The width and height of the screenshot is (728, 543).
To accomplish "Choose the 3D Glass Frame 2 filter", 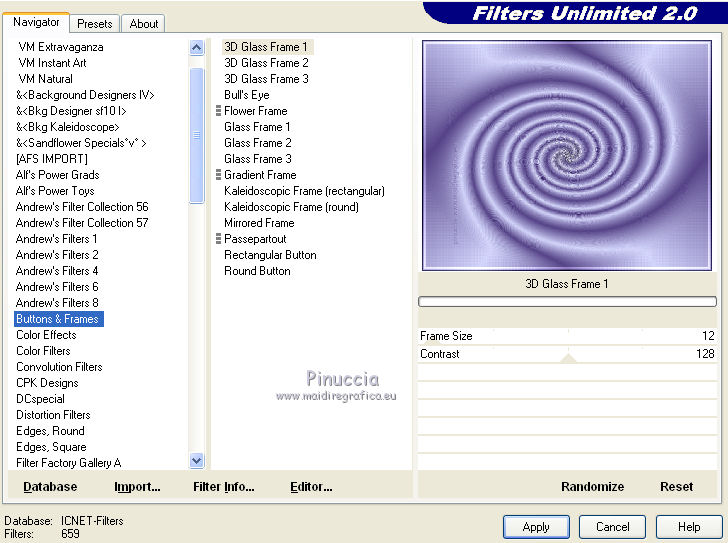I will click(x=266, y=63).
